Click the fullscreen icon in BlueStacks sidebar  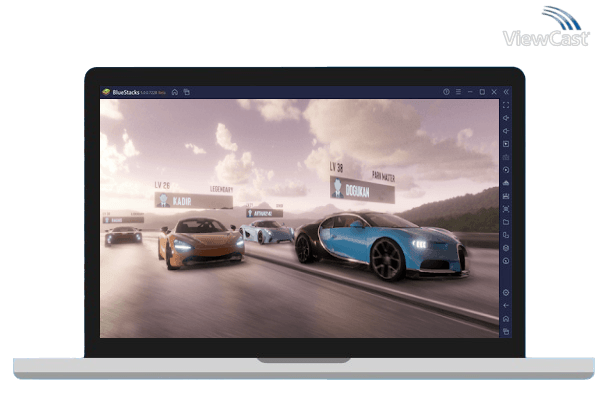click(506, 105)
